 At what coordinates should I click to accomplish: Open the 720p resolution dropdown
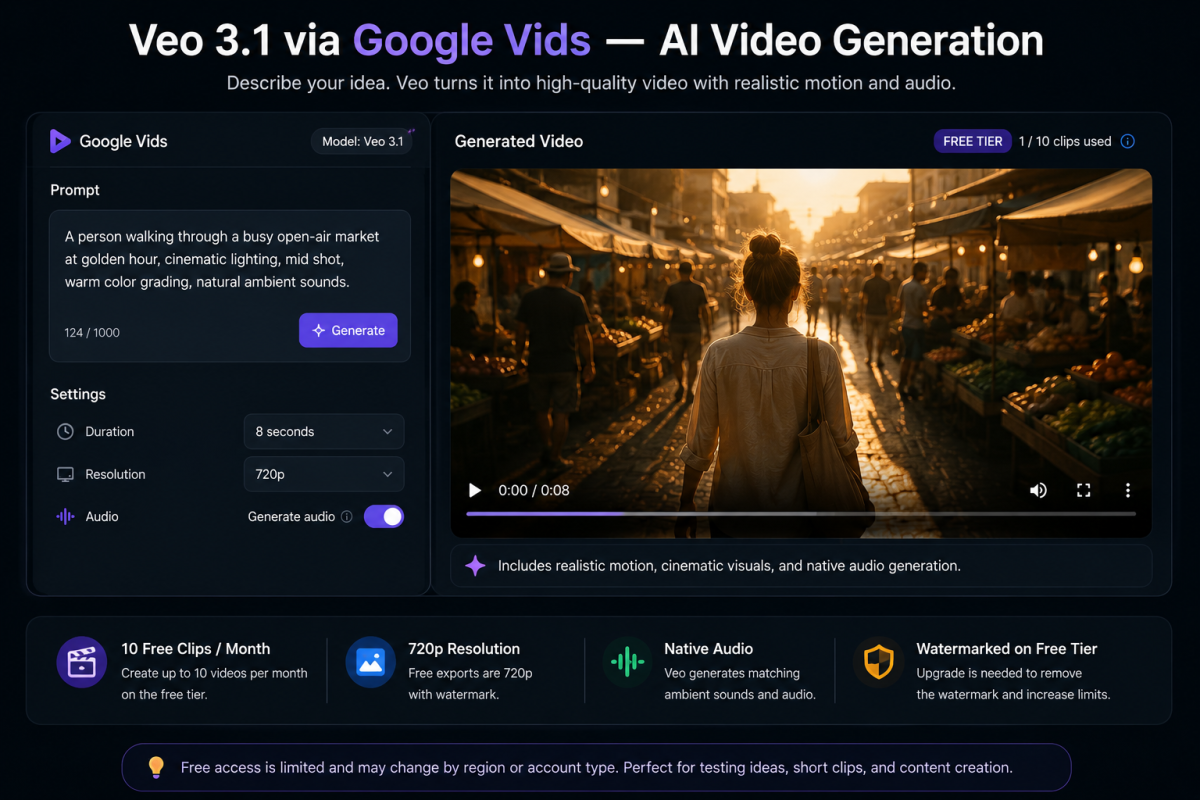(324, 474)
